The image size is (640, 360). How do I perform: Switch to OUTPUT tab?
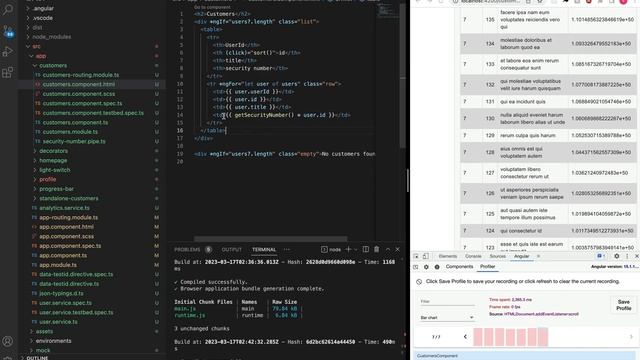tap(231, 249)
